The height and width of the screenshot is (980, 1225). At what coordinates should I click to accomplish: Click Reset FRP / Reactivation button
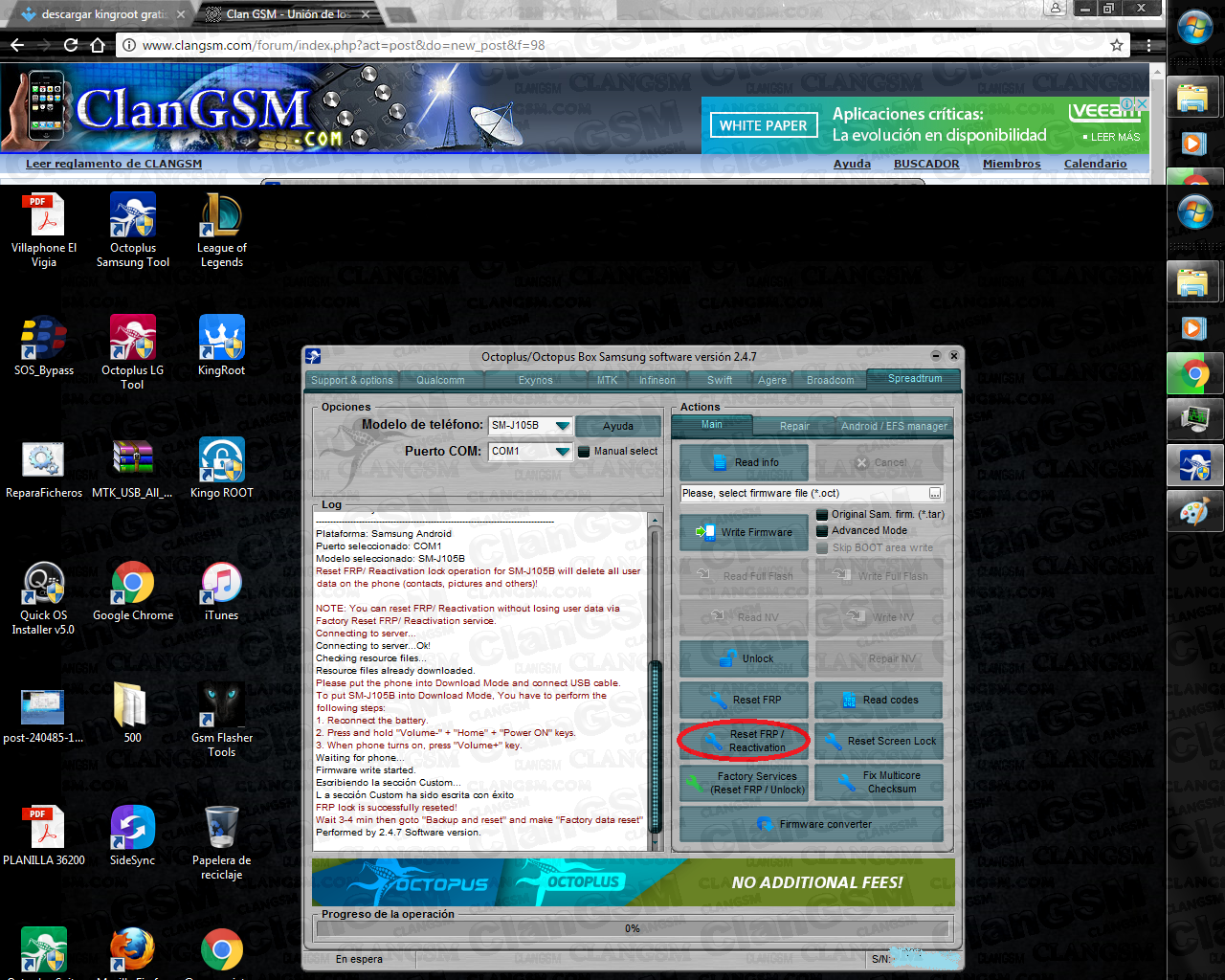pos(745,741)
